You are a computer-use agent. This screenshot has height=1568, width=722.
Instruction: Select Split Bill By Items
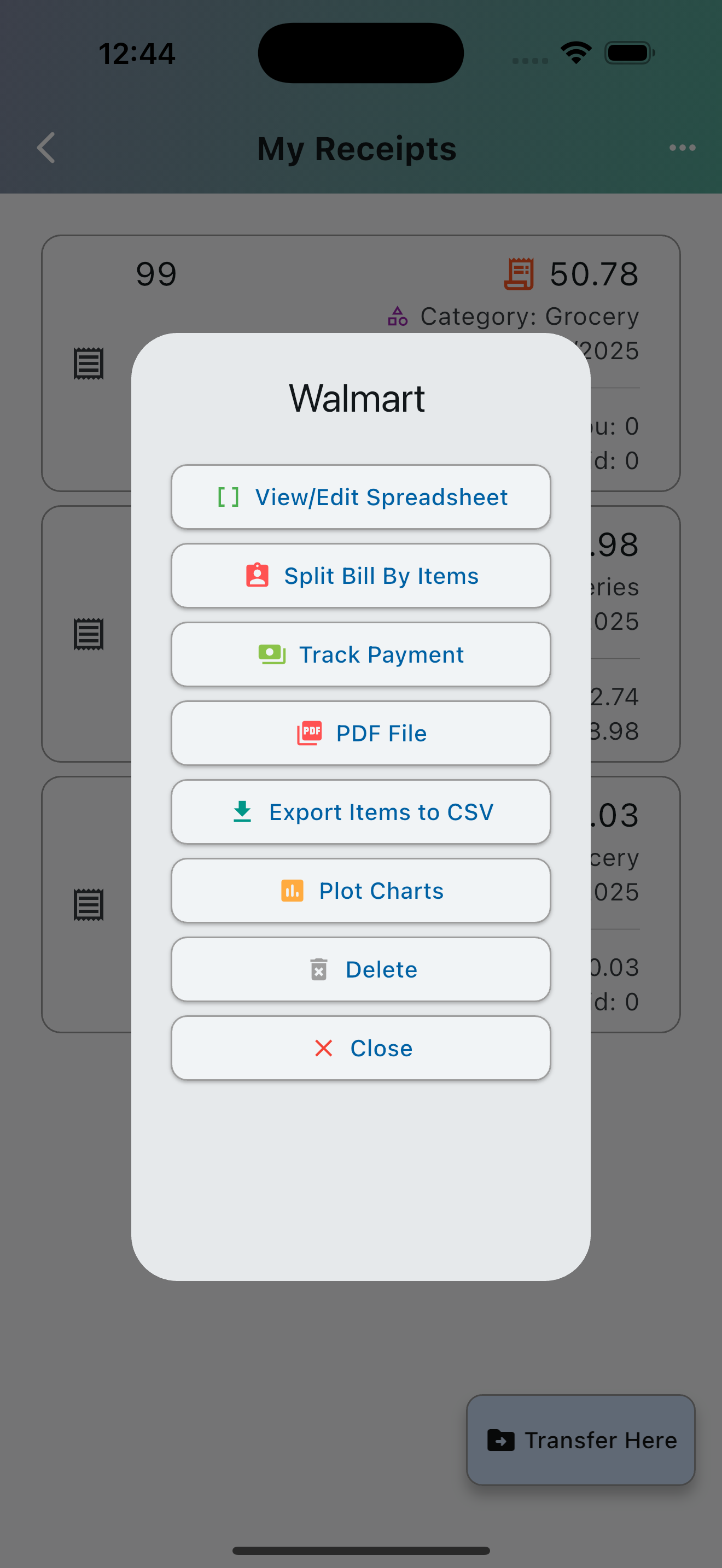[x=381, y=576]
